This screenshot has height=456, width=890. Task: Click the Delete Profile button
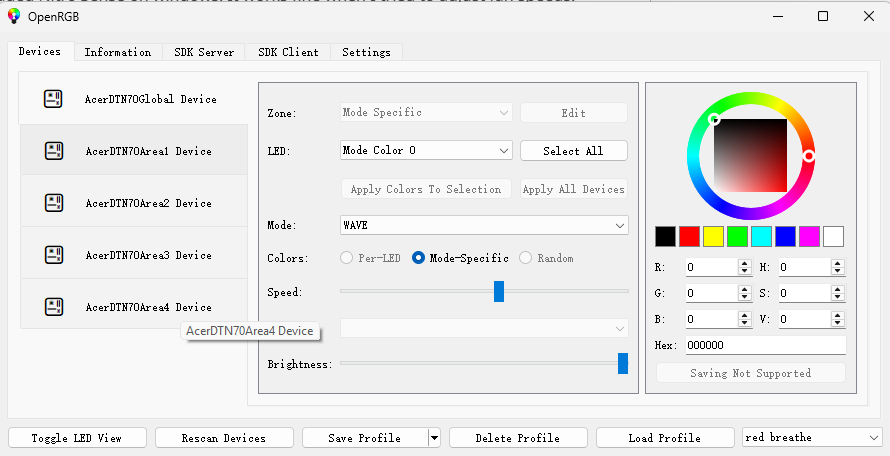518,438
